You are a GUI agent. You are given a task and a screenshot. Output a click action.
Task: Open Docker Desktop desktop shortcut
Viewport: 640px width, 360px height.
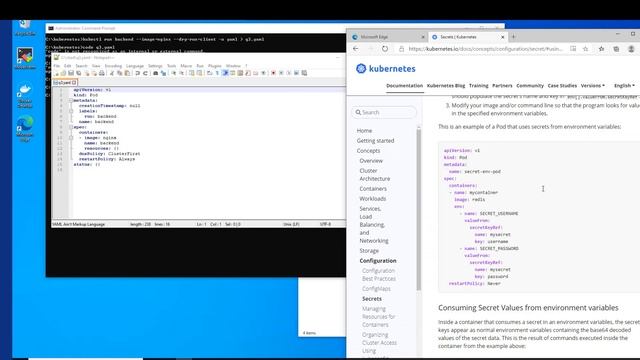25,96
